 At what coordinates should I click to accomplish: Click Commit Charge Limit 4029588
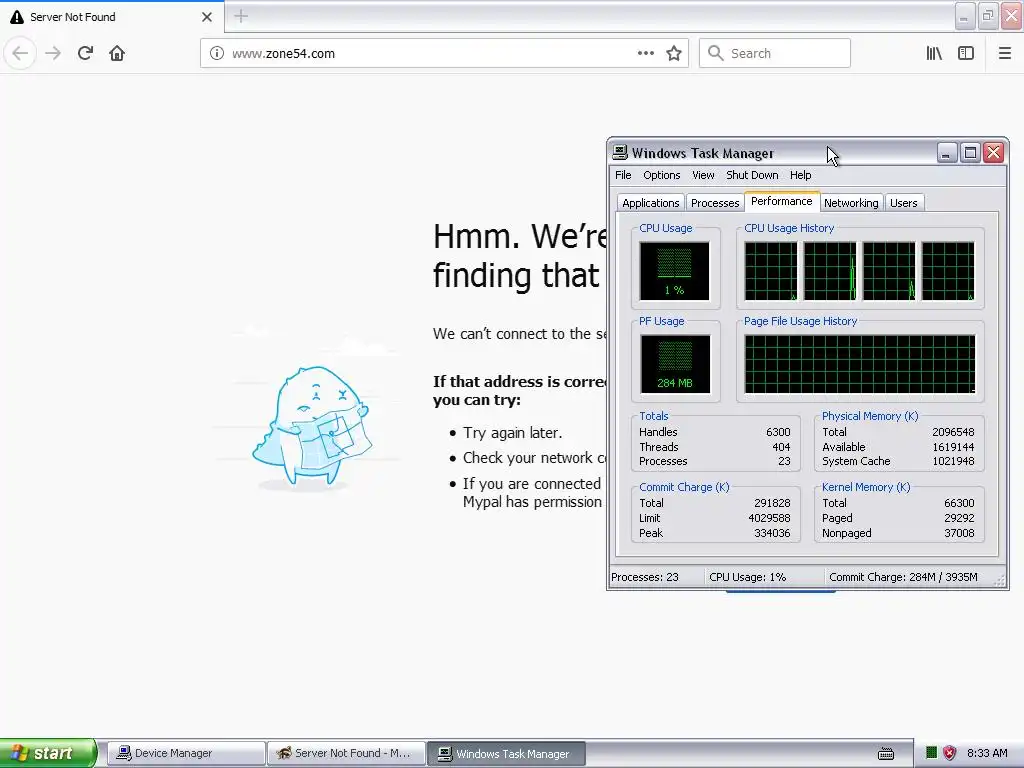[x=769, y=519]
